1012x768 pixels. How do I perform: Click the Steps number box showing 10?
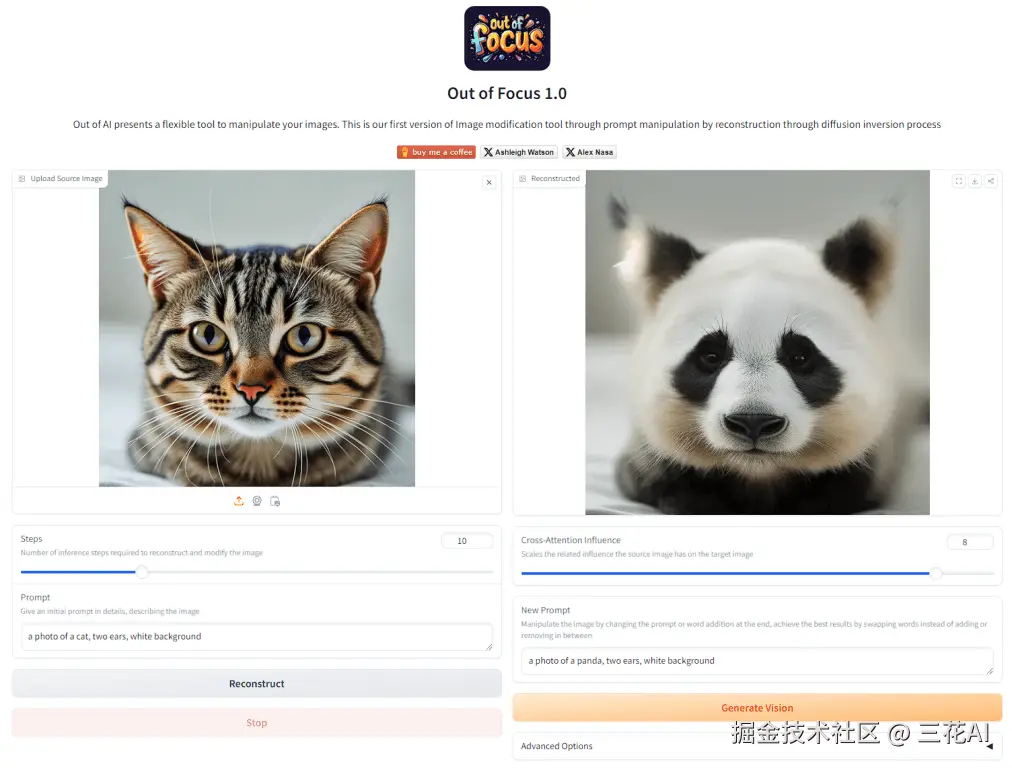pyautogui.click(x=467, y=541)
